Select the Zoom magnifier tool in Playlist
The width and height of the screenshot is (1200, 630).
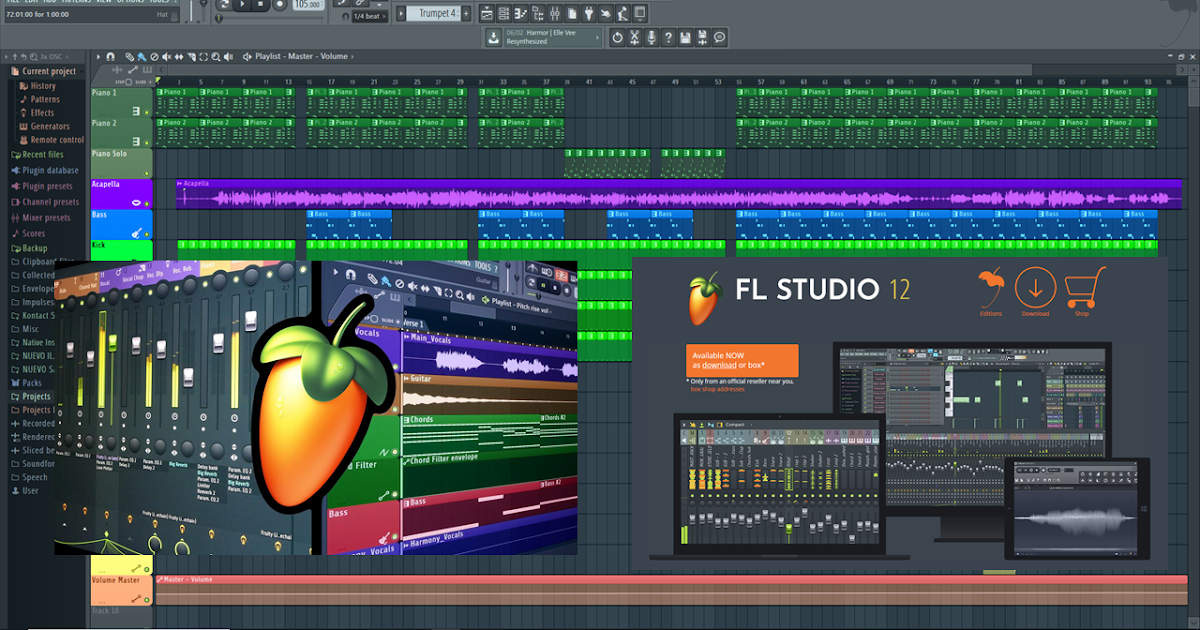(x=215, y=56)
